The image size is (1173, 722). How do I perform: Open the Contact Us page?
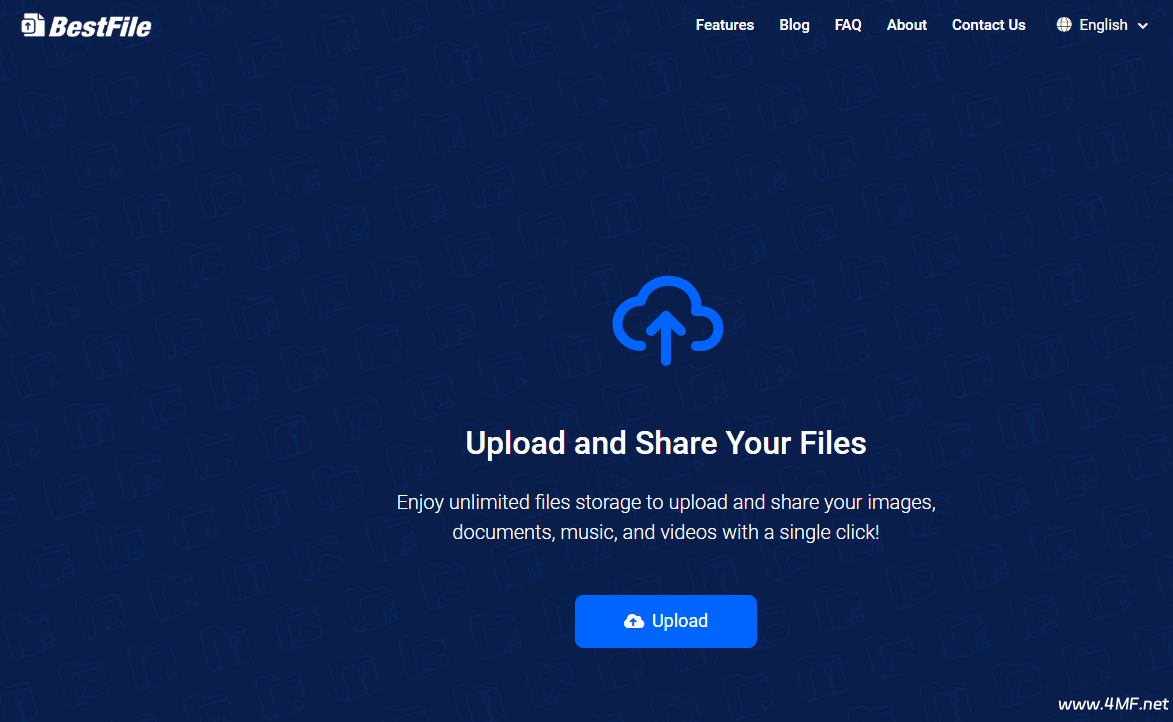(x=988, y=25)
